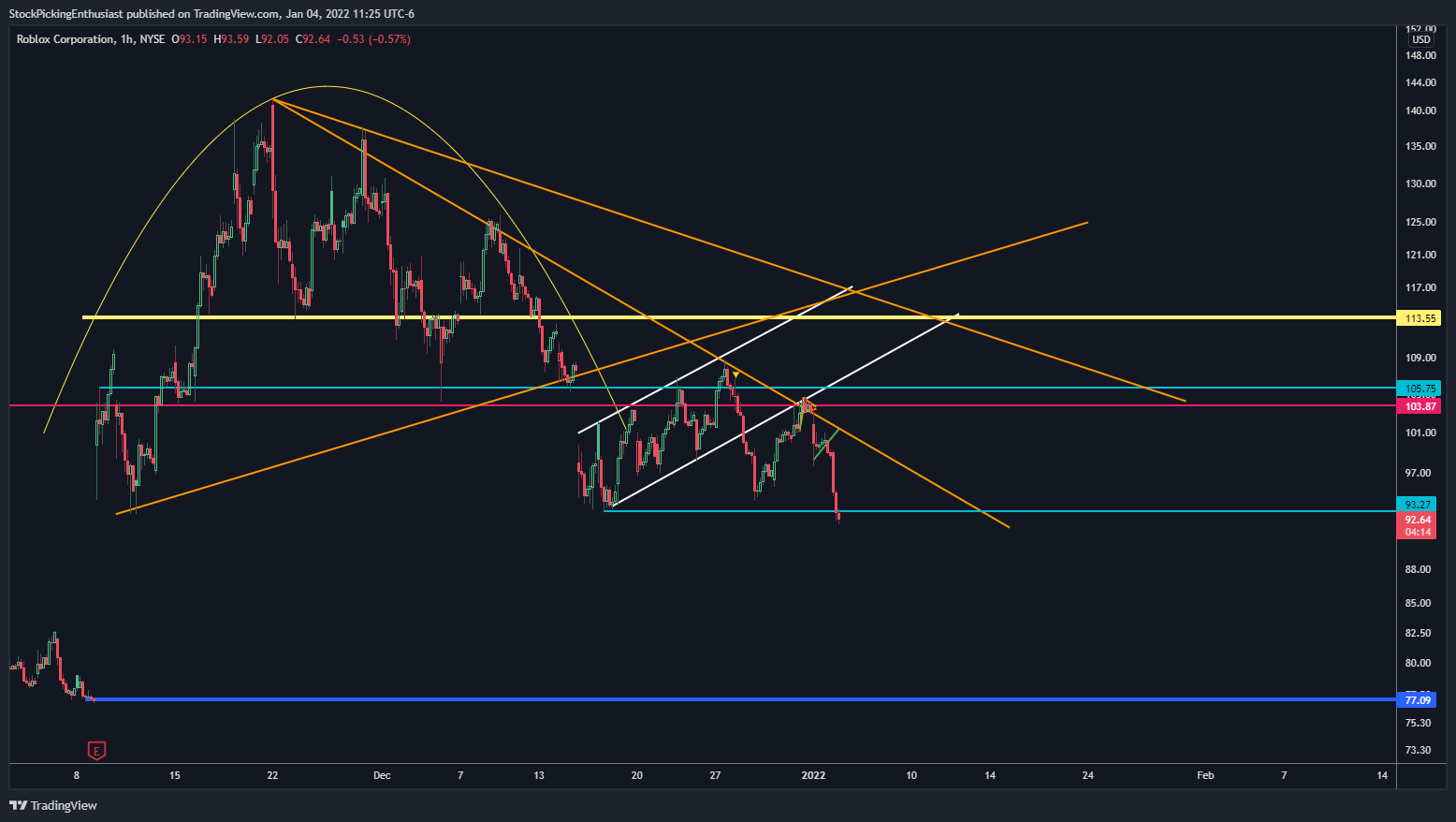Click the 101.00 price axis label
Screen dimensions: 1456x822
[1420, 433]
